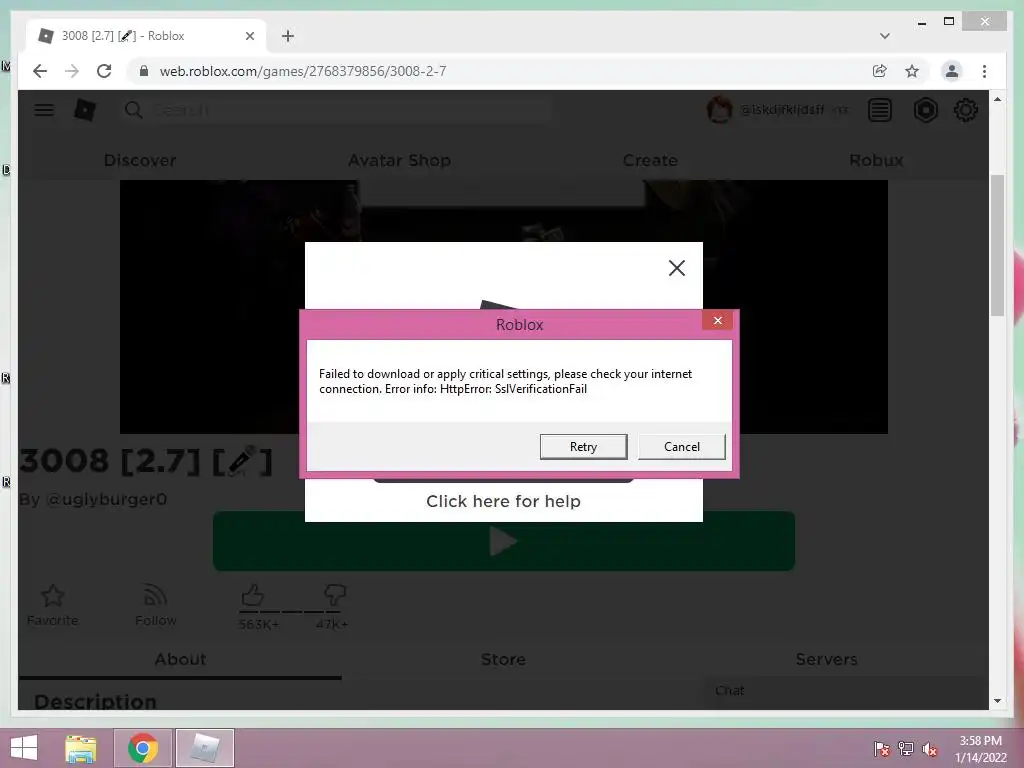Viewport: 1024px width, 768px height.
Task: Click the 563K+ likes count
Action: coord(259,624)
